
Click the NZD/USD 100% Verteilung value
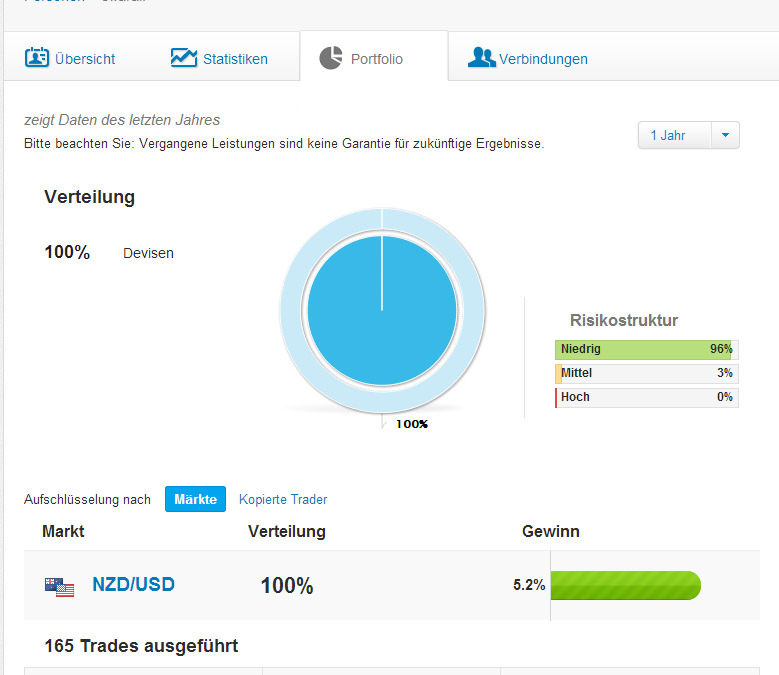coord(287,586)
